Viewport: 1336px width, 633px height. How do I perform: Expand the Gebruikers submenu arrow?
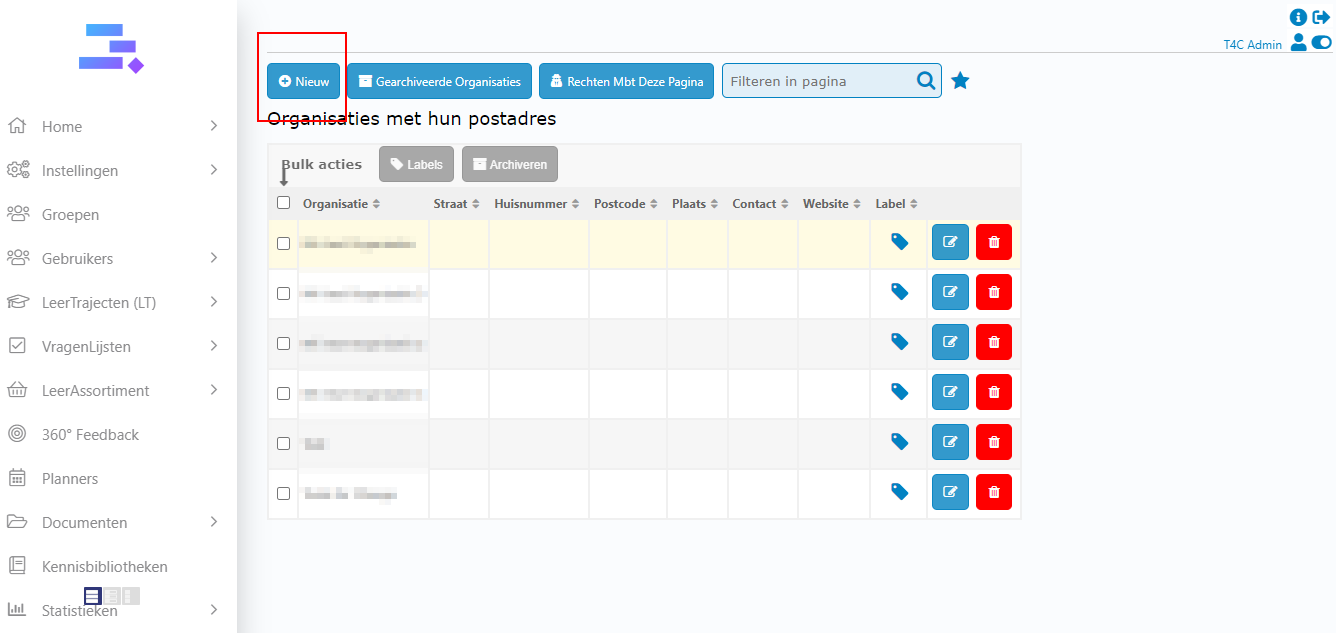click(214, 258)
